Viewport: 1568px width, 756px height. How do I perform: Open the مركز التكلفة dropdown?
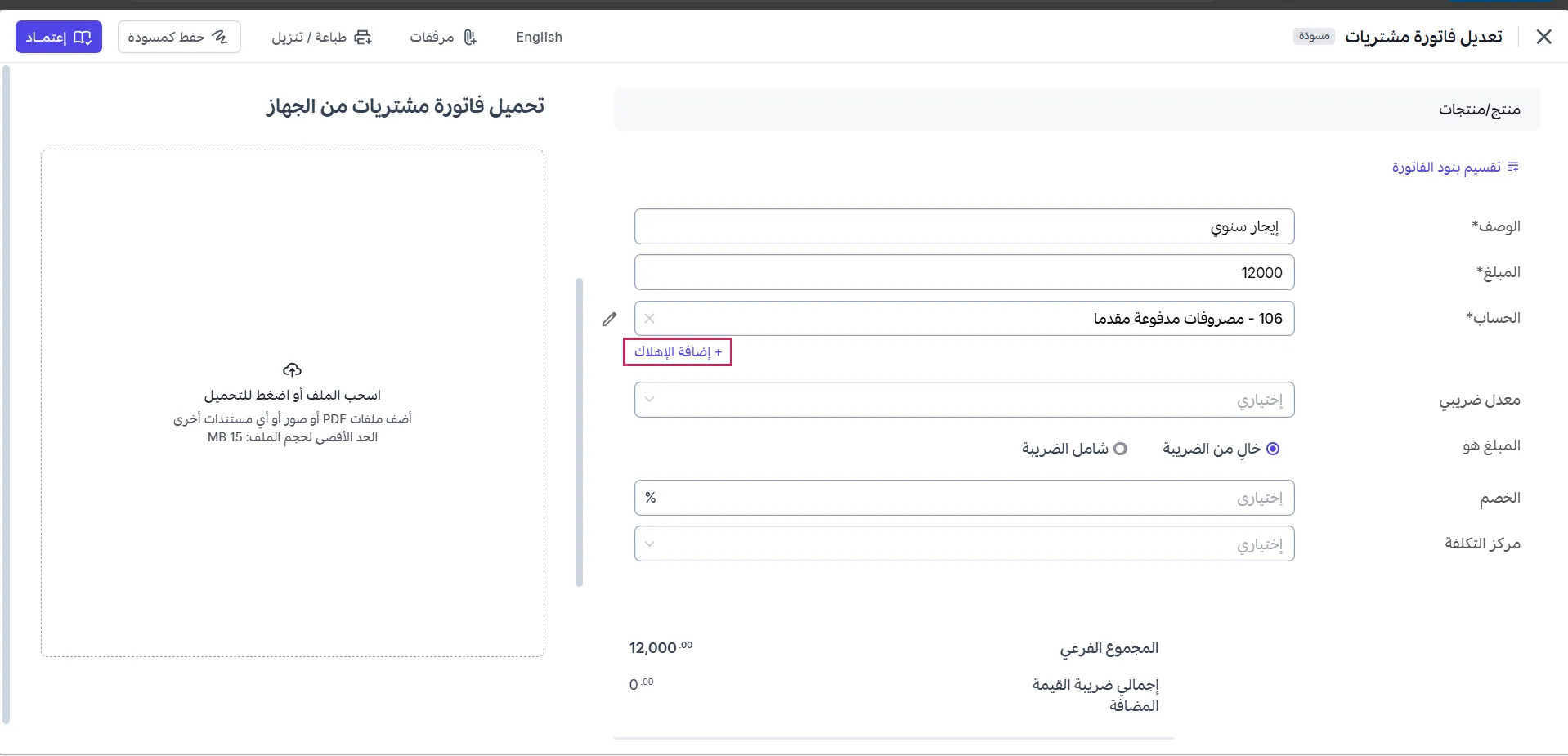pyautogui.click(x=964, y=544)
